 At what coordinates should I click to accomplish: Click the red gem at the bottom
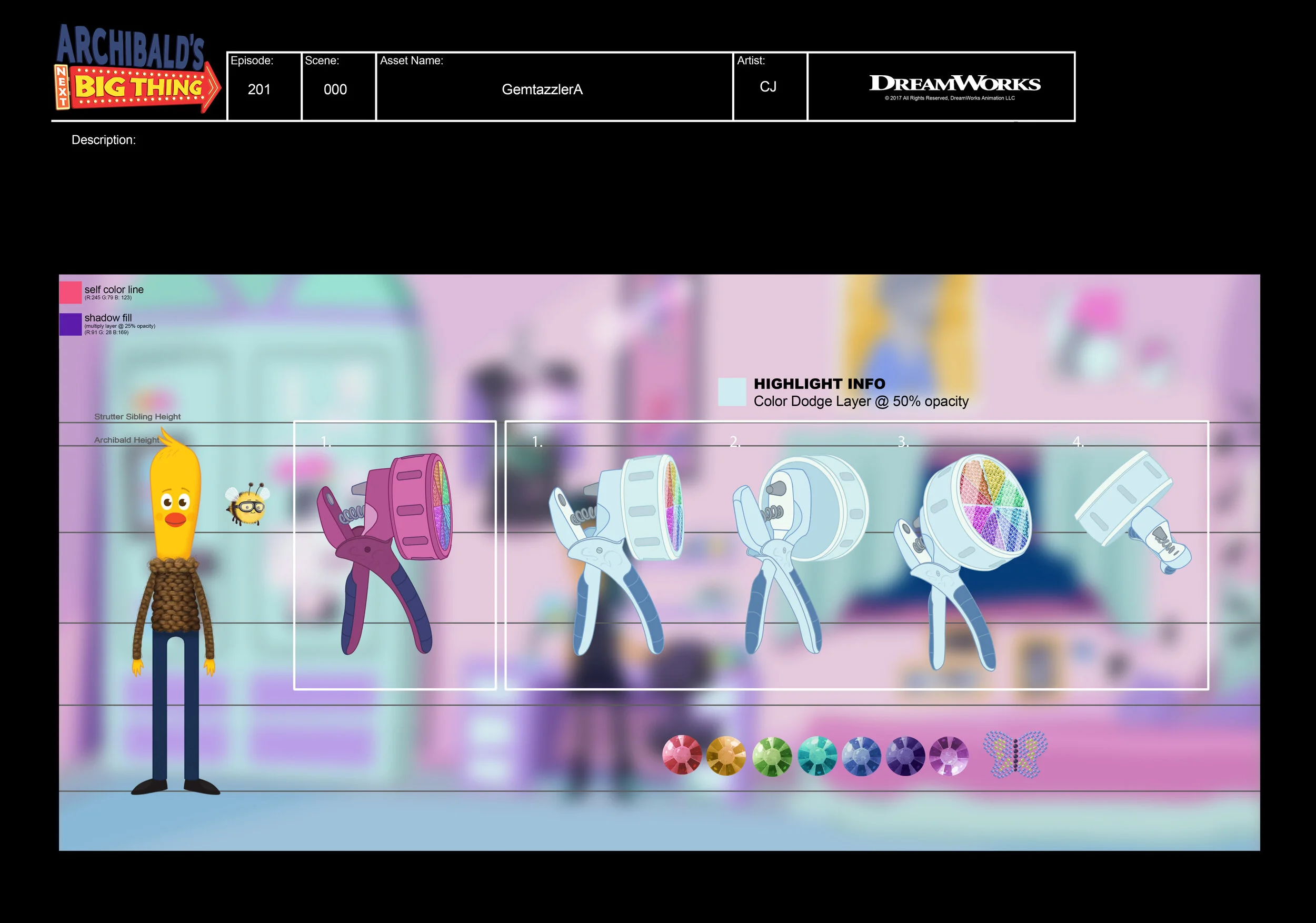tap(682, 755)
